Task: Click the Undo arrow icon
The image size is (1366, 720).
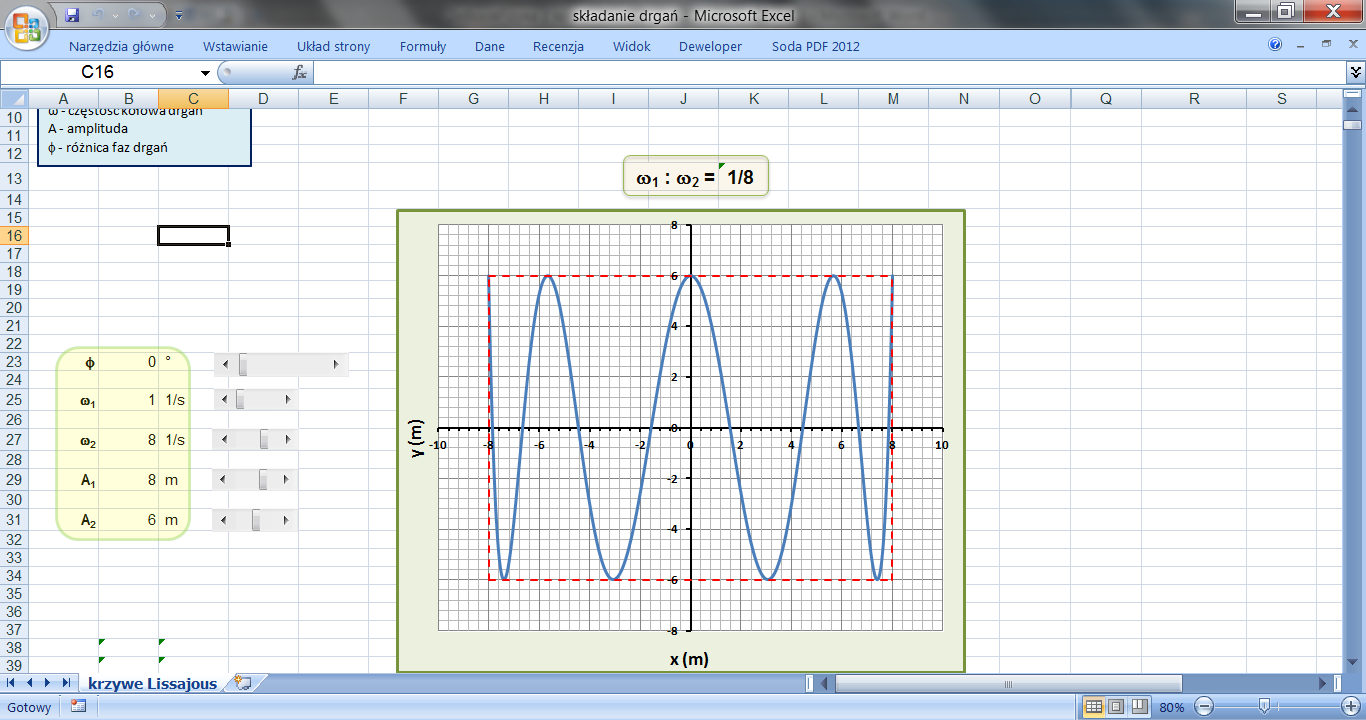Action: [99, 16]
